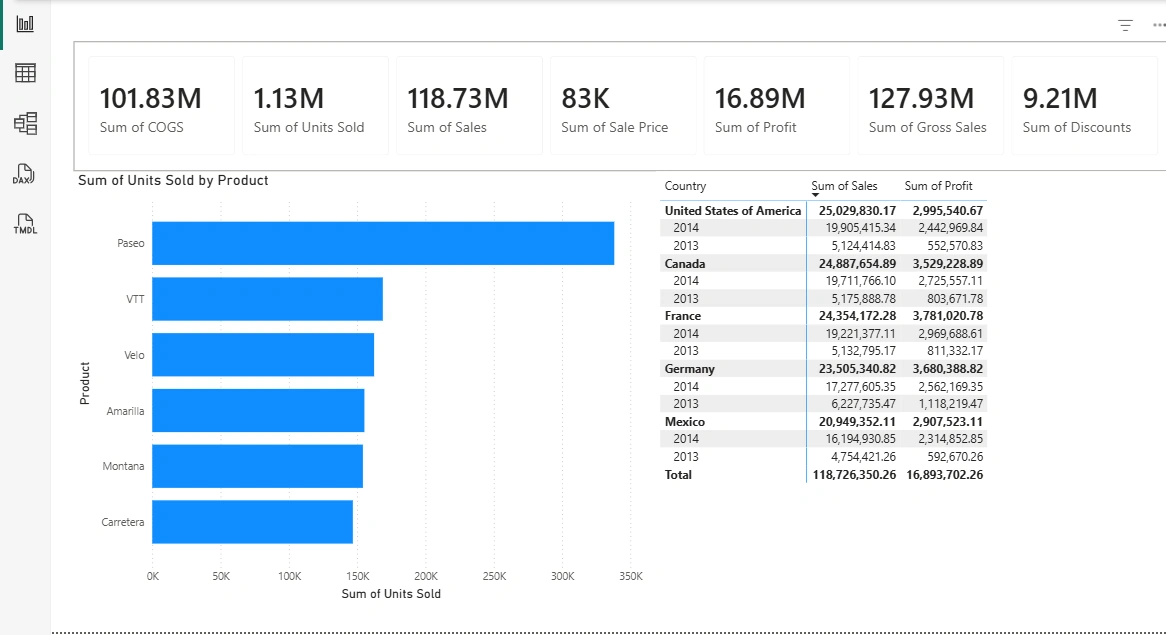The image size is (1166, 635).
Task: Click Mexico sales value 20,949,352.11
Action: (x=857, y=422)
